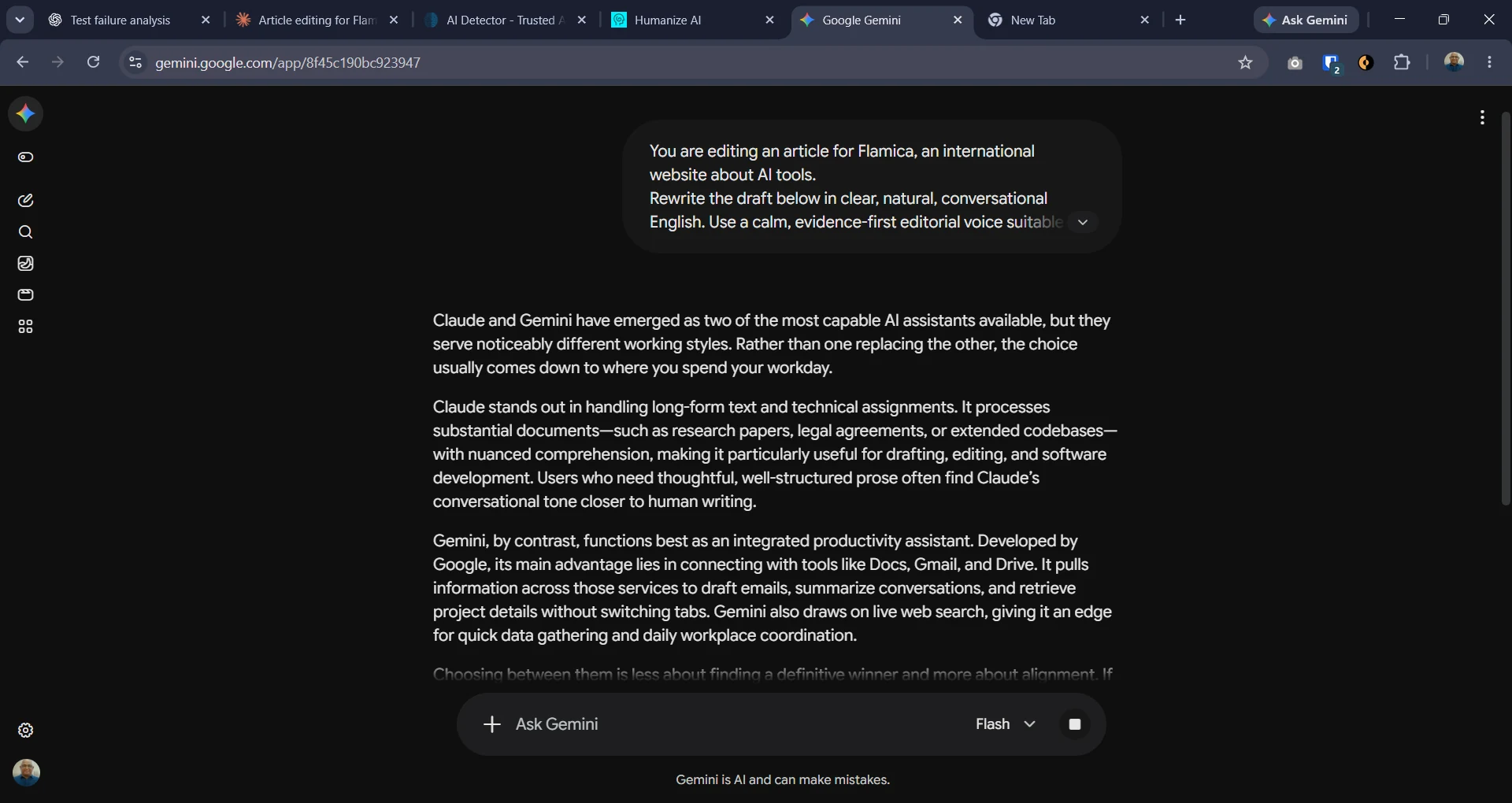Click the orange circular extension icon
The width and height of the screenshot is (1512, 803).
click(1366, 63)
